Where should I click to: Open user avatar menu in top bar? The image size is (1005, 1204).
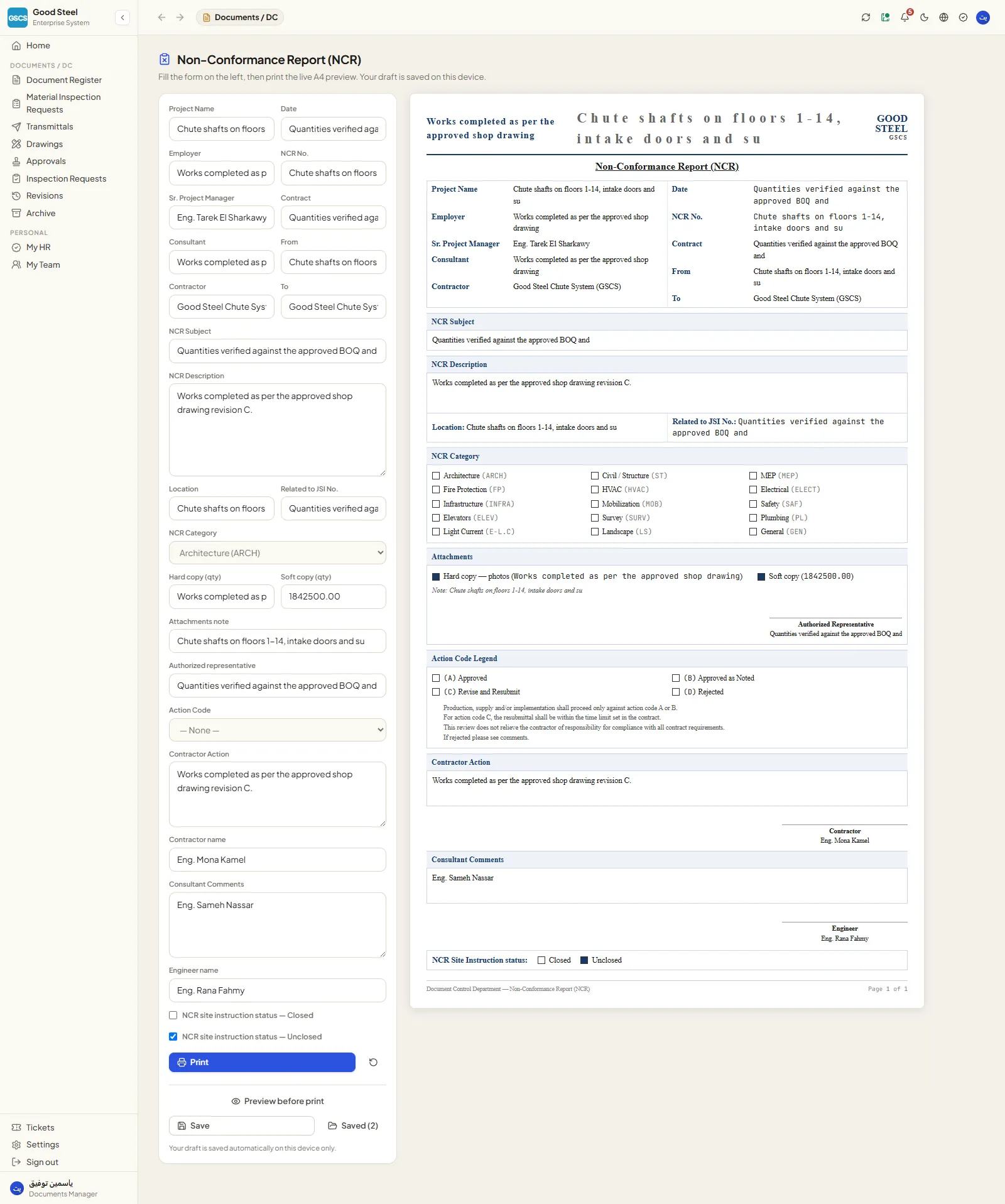[983, 18]
